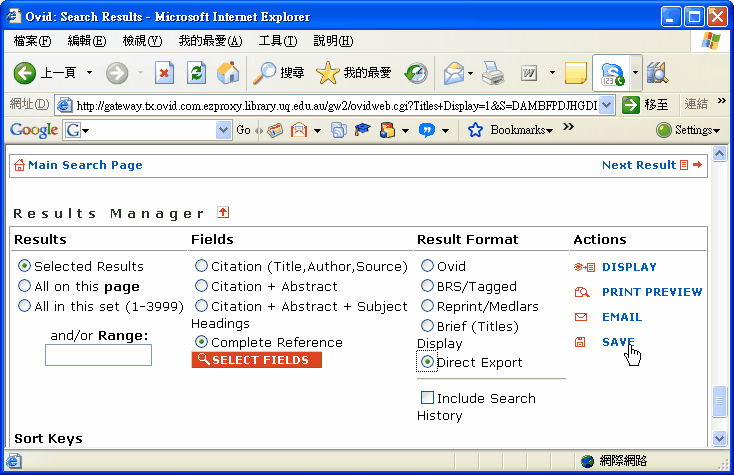734x475 pixels.
Task: Click the Results Manager up-arrow icon
Action: pyautogui.click(x=223, y=212)
